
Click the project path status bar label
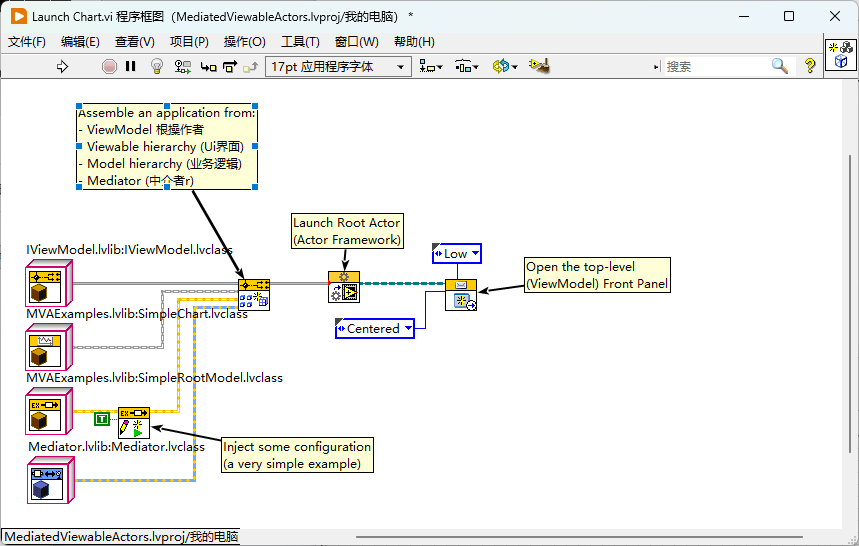[121, 537]
